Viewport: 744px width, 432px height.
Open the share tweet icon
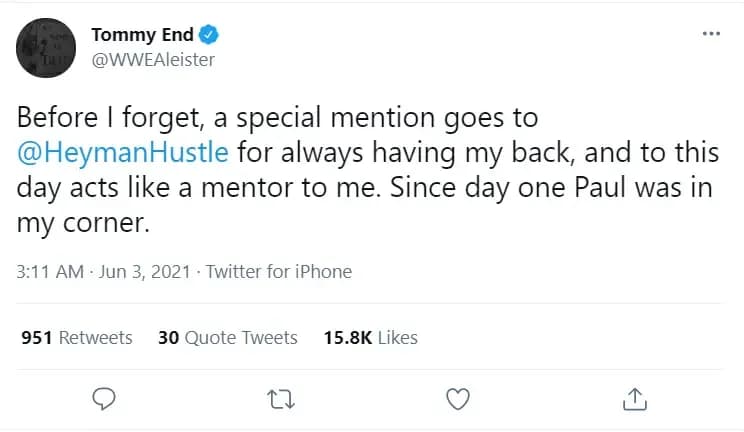[x=633, y=399]
